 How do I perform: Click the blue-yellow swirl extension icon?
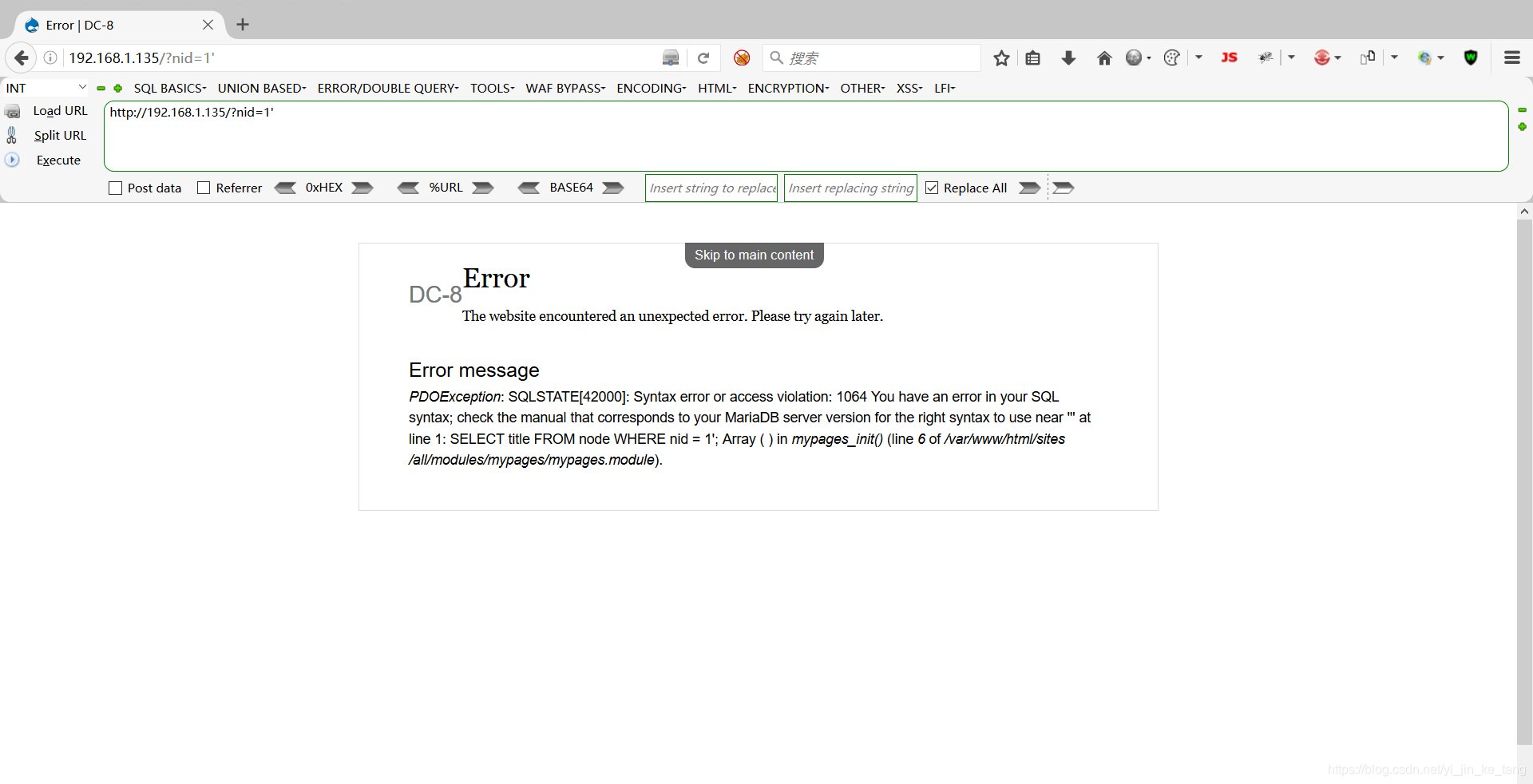1425,57
